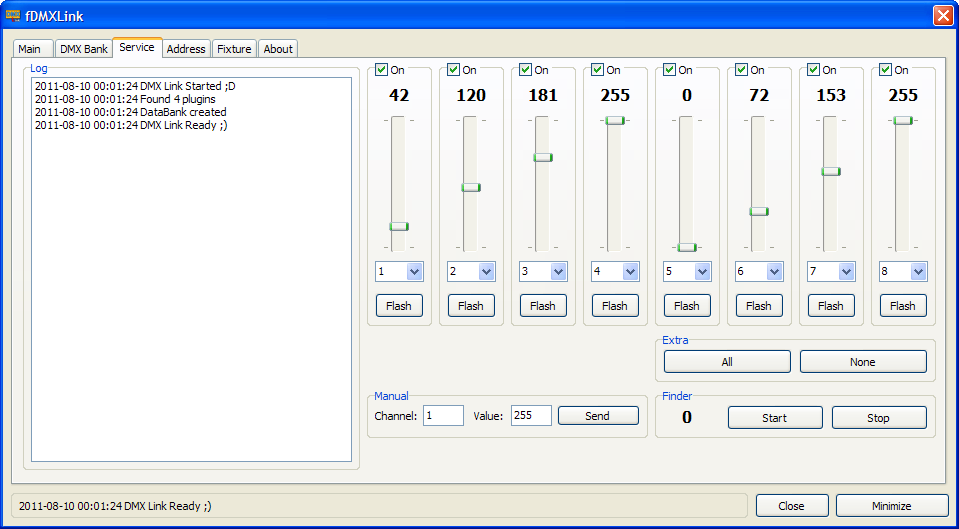
Task: Start the Finder
Action: 775,418
